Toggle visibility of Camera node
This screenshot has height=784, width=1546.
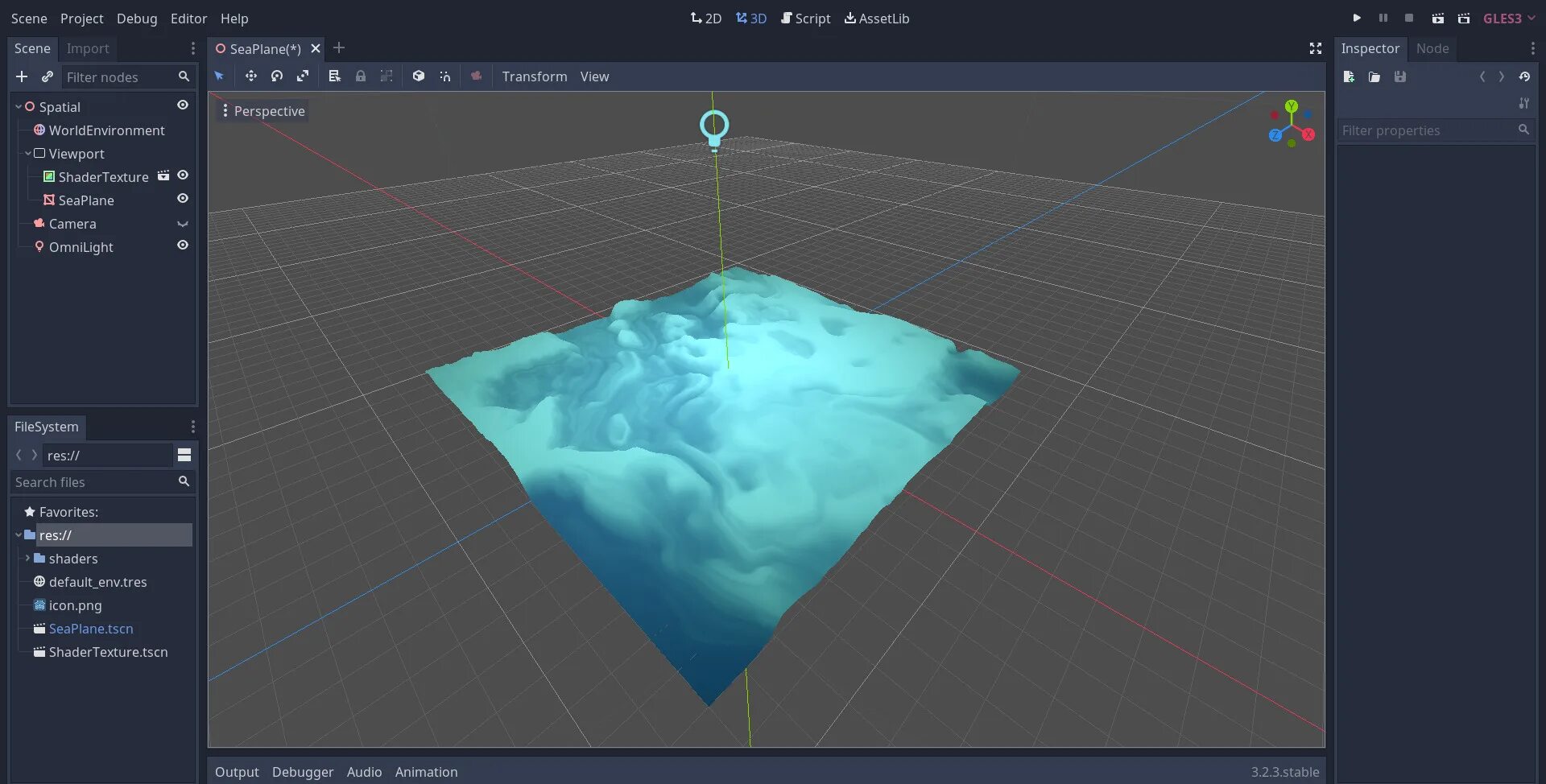click(x=183, y=223)
